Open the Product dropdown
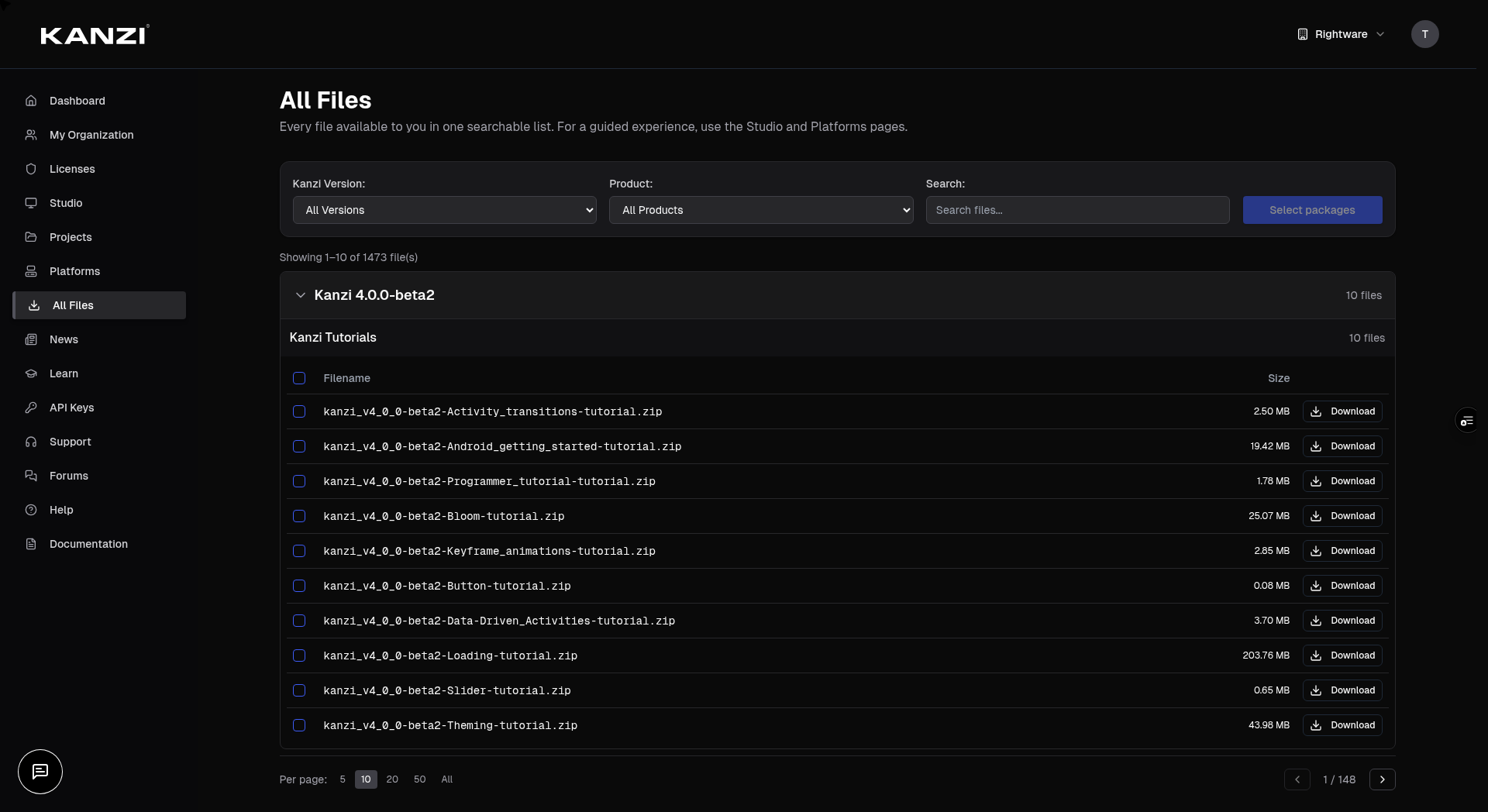The width and height of the screenshot is (1488, 812). pos(761,210)
